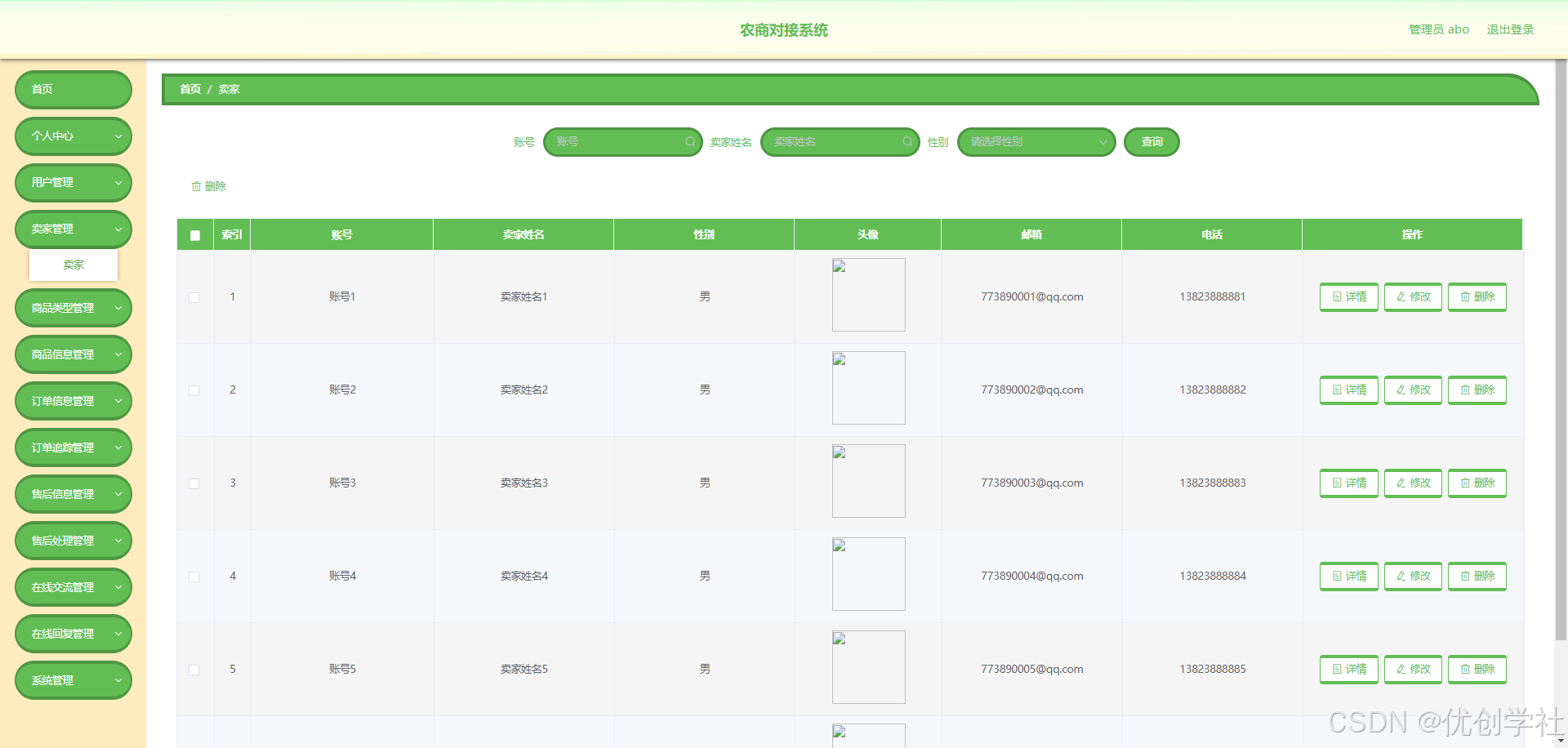Open 详情 for 账号2 row
Screen dimensions: 1568x748
[1349, 390]
